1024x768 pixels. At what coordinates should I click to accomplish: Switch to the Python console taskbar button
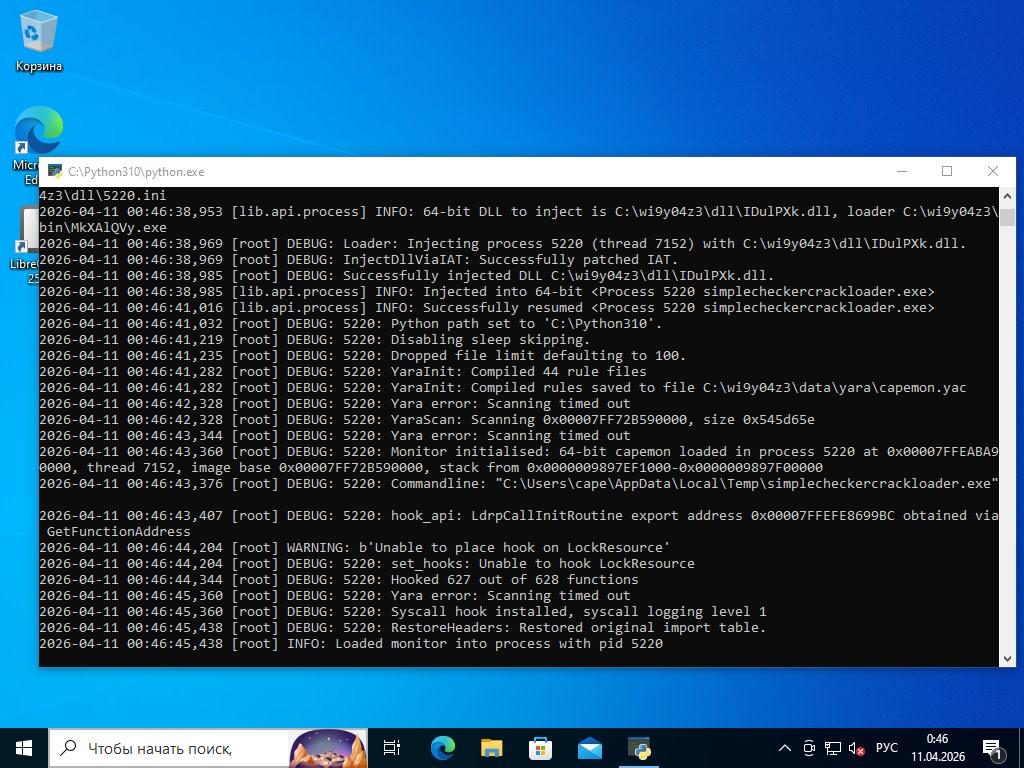(639, 748)
